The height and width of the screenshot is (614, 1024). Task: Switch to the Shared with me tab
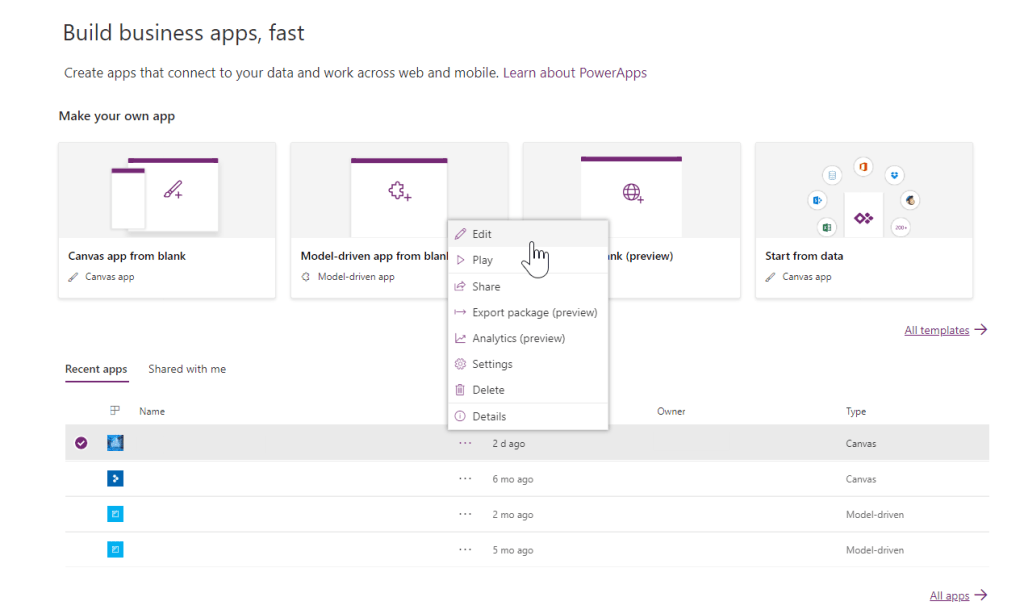(x=187, y=369)
